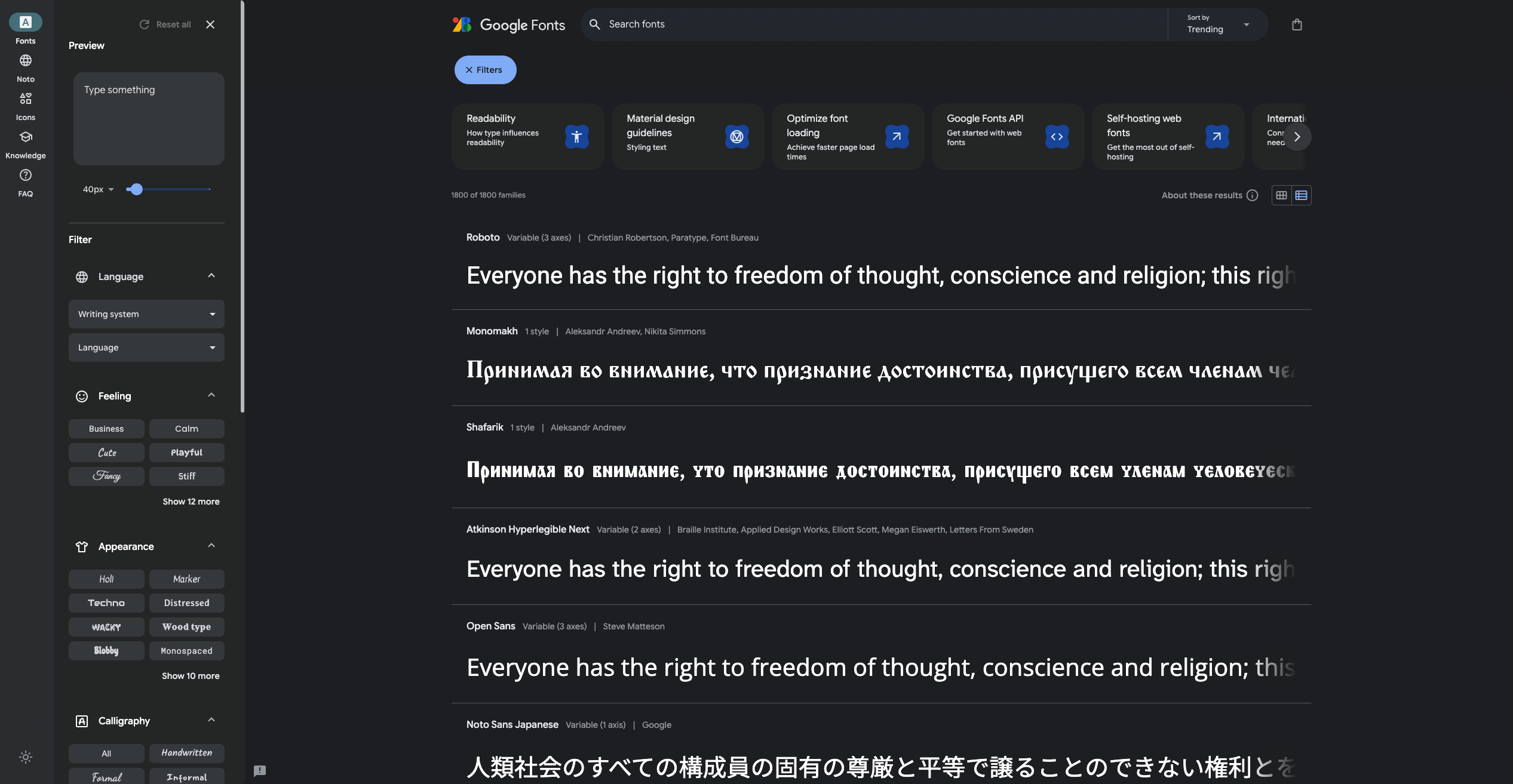Click the Reset all button
The image size is (1513, 784).
click(165, 24)
